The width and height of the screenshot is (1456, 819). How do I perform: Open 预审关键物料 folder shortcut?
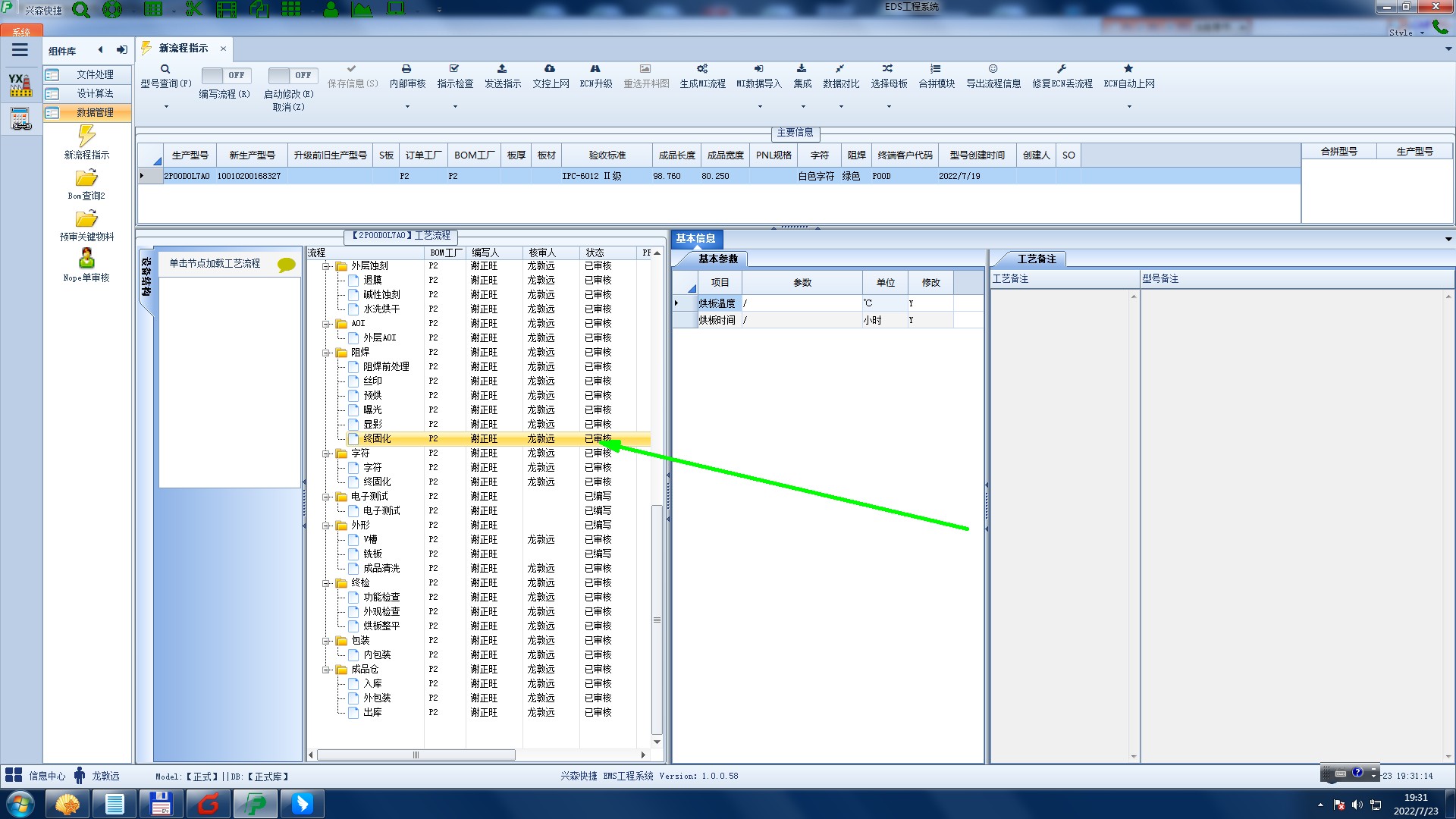click(x=86, y=225)
